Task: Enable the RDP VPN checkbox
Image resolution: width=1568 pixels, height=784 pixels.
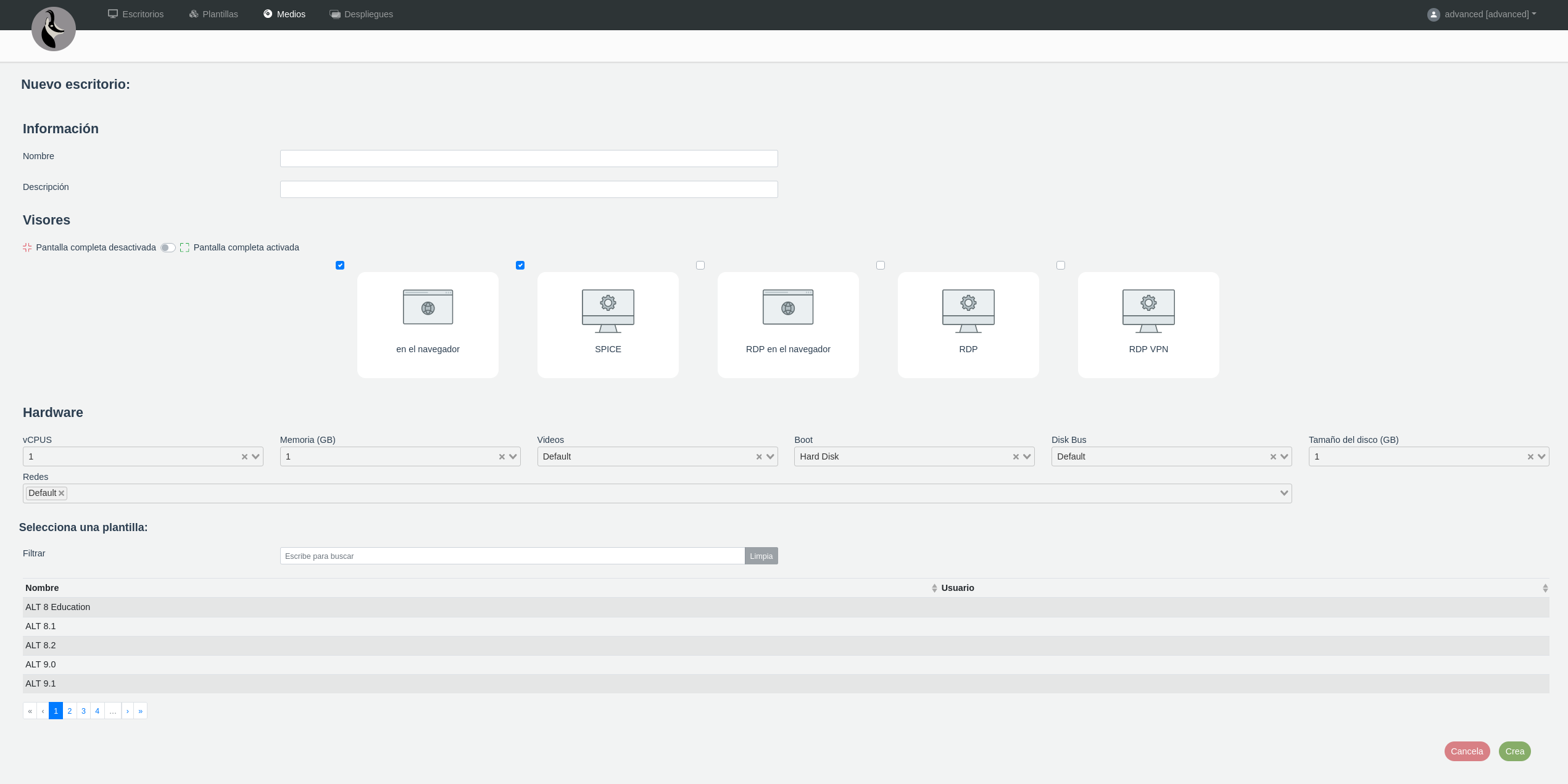Action: [x=1060, y=265]
